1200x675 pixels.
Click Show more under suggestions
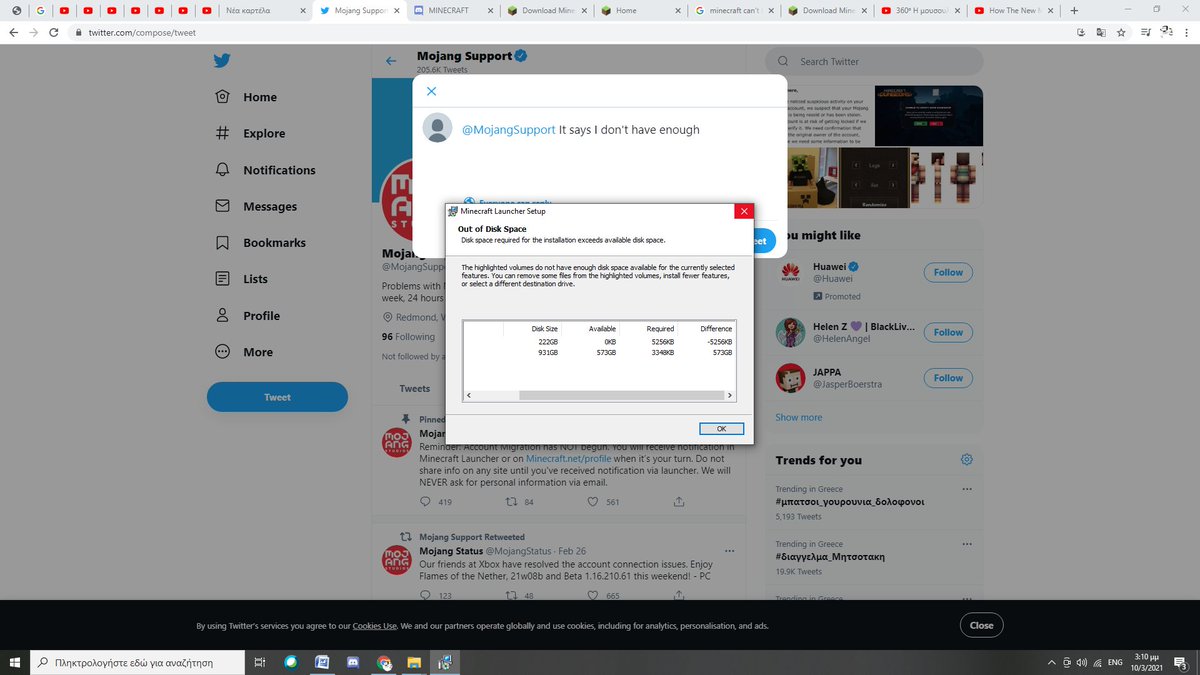798,417
